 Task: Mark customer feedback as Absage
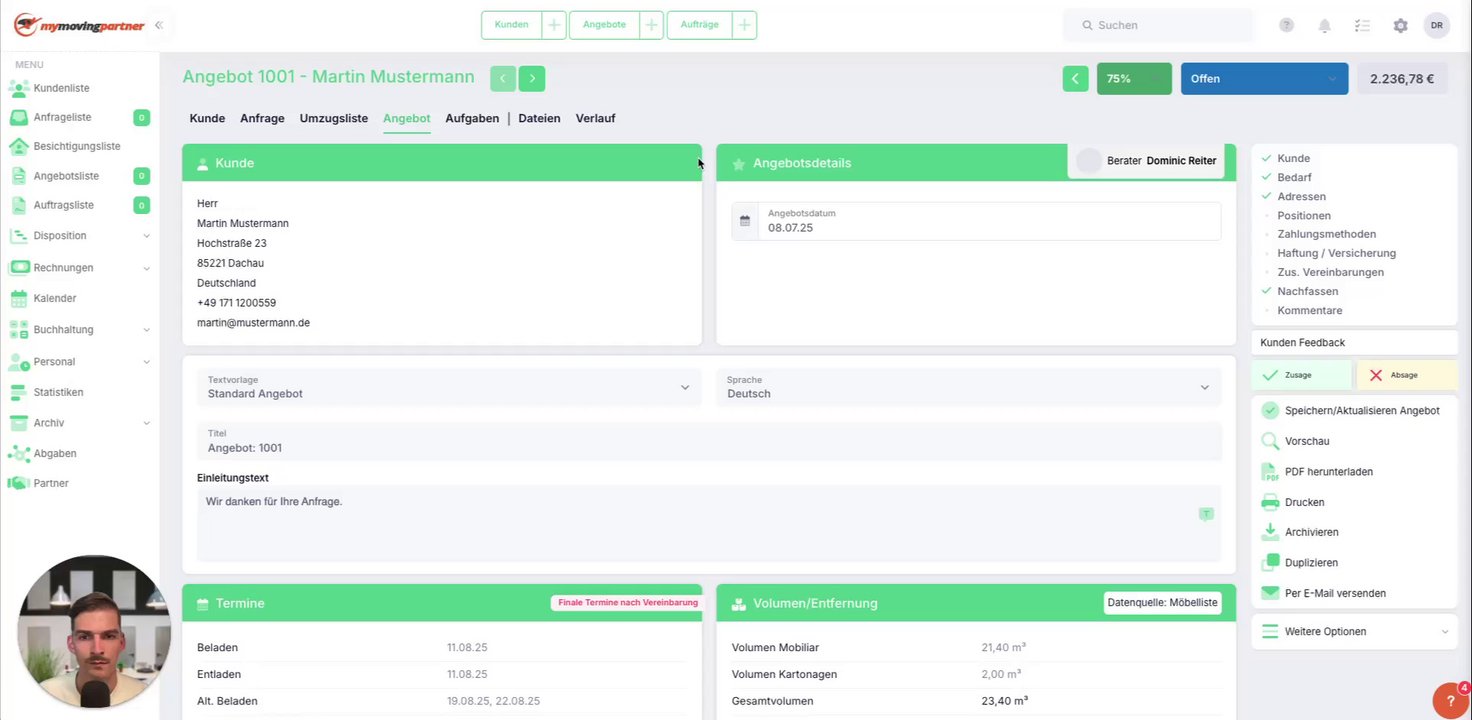pos(1407,375)
